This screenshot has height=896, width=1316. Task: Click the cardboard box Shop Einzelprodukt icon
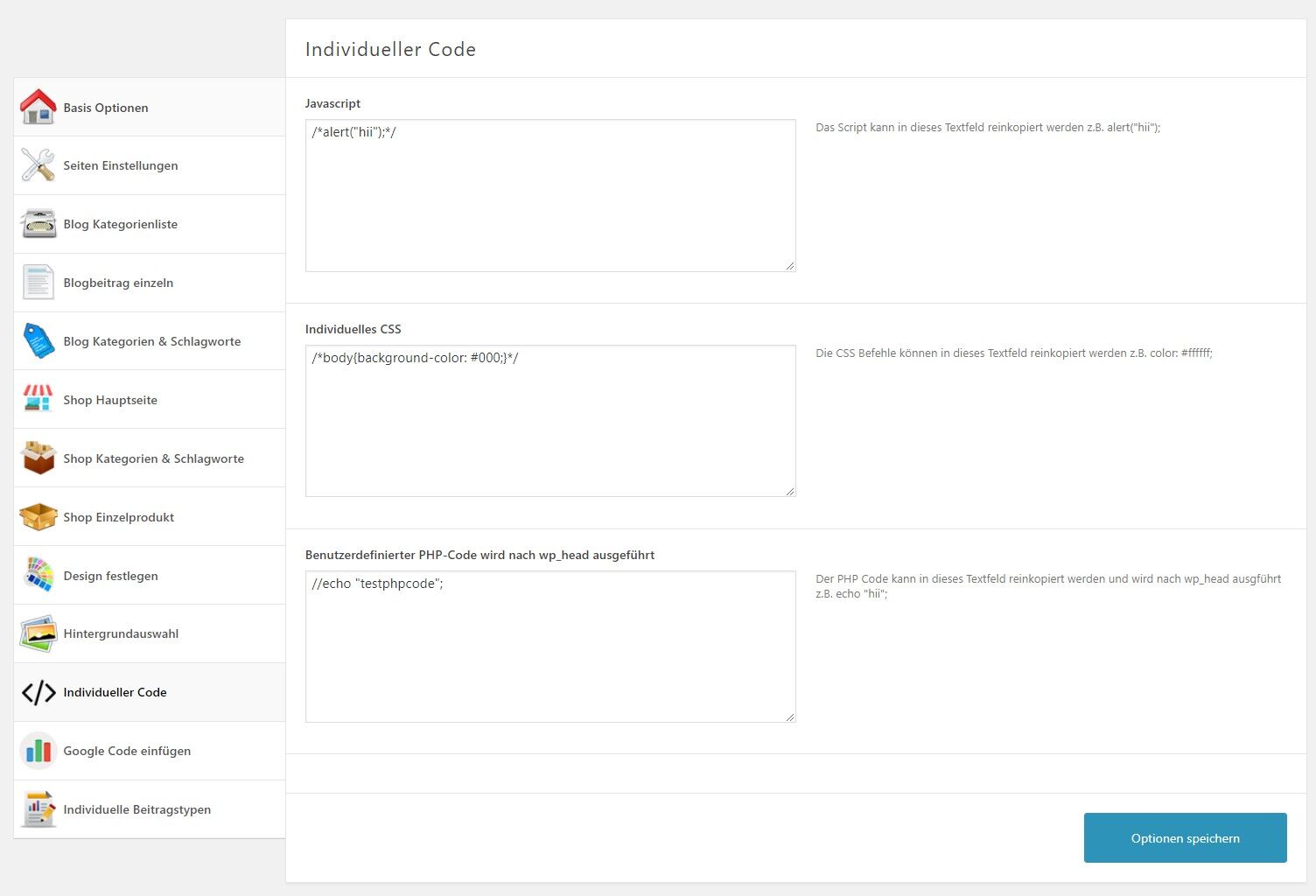38,517
